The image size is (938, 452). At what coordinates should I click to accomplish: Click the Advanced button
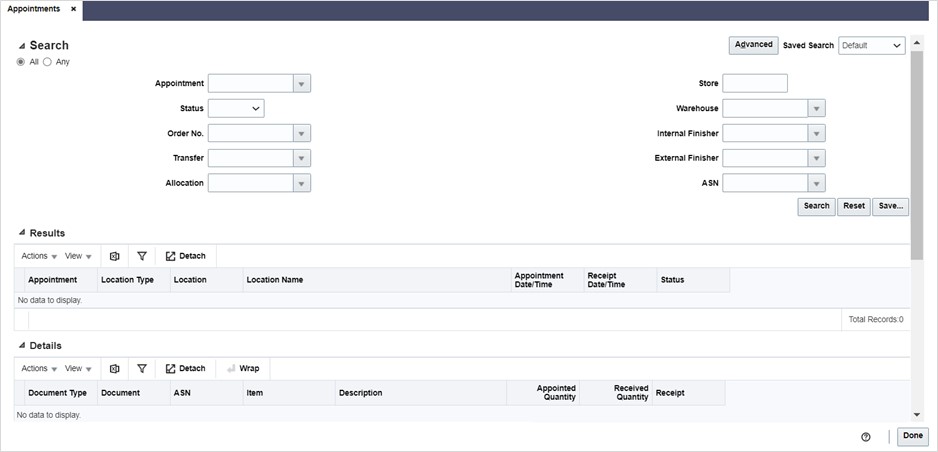coord(754,45)
